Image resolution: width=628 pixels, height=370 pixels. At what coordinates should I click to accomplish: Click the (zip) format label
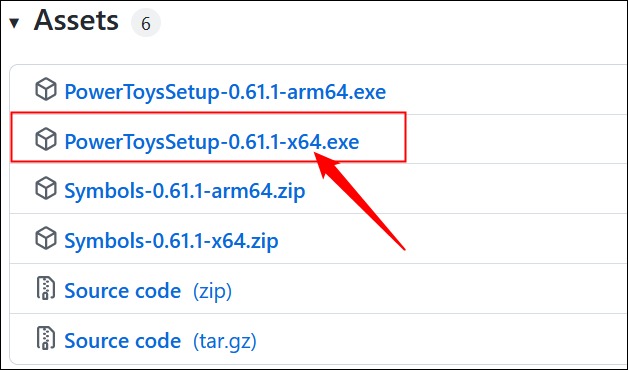coord(213,291)
